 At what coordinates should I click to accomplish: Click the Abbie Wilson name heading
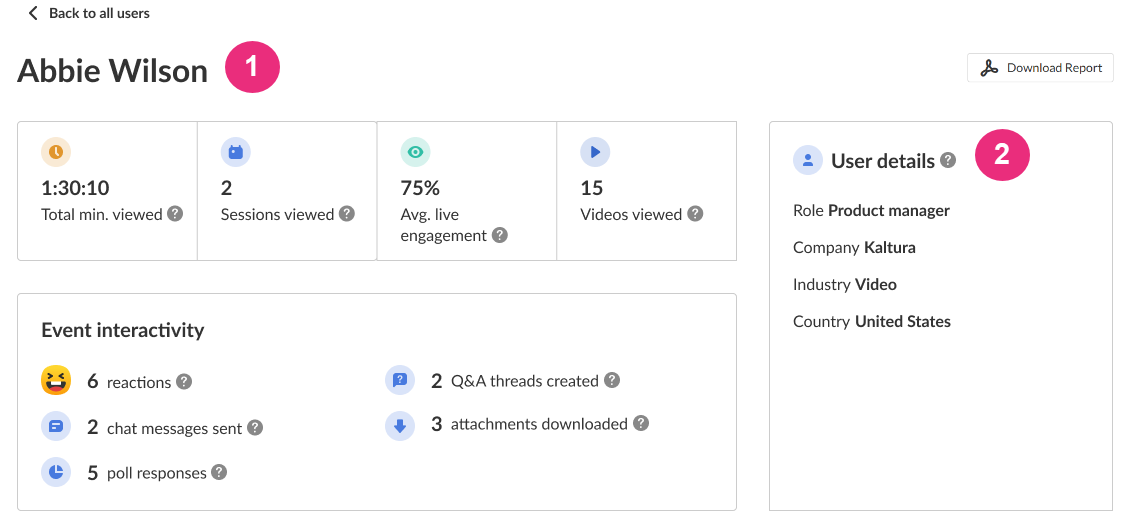[x=113, y=70]
